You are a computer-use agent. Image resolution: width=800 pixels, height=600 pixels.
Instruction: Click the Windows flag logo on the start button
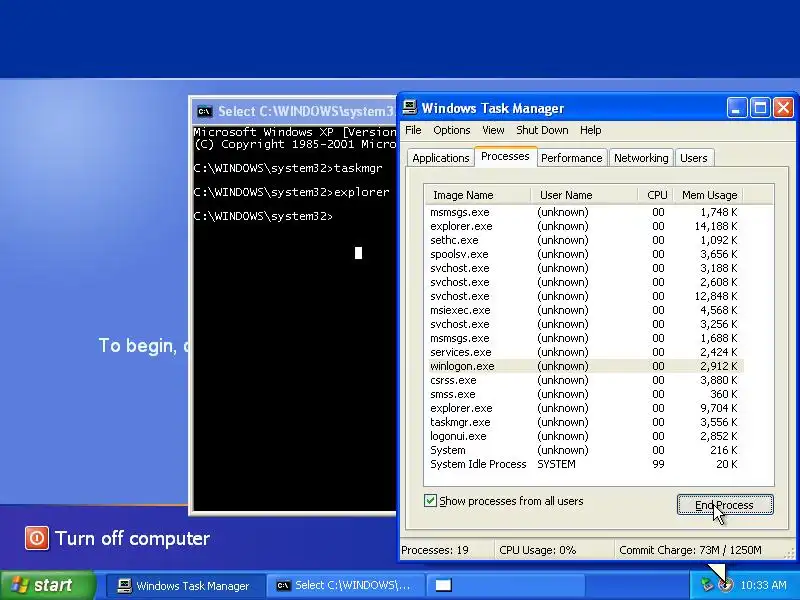click(x=19, y=585)
